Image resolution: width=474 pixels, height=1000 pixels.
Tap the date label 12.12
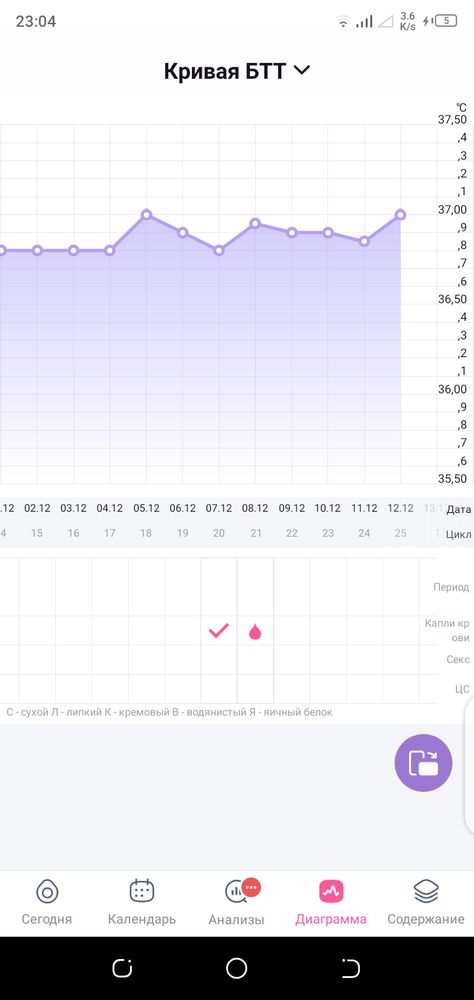pos(401,508)
